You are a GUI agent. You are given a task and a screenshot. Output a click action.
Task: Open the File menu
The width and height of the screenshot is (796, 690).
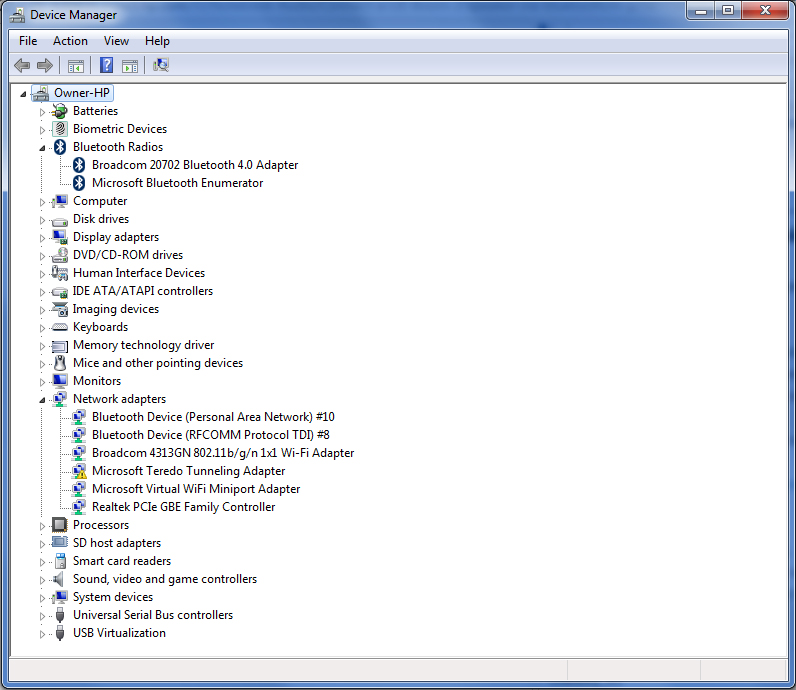pyautogui.click(x=28, y=41)
